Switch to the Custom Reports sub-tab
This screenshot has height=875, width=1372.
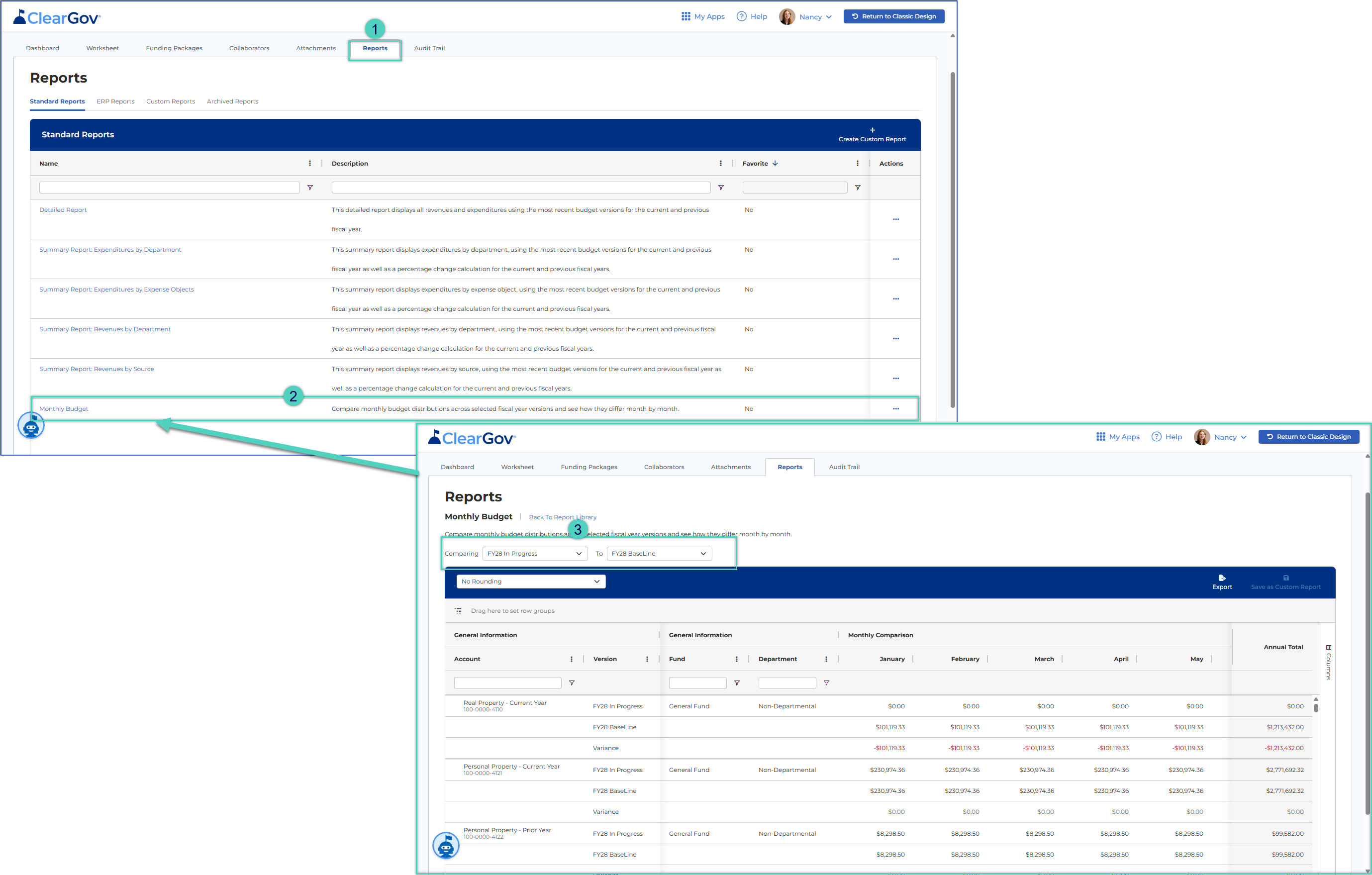click(x=170, y=101)
